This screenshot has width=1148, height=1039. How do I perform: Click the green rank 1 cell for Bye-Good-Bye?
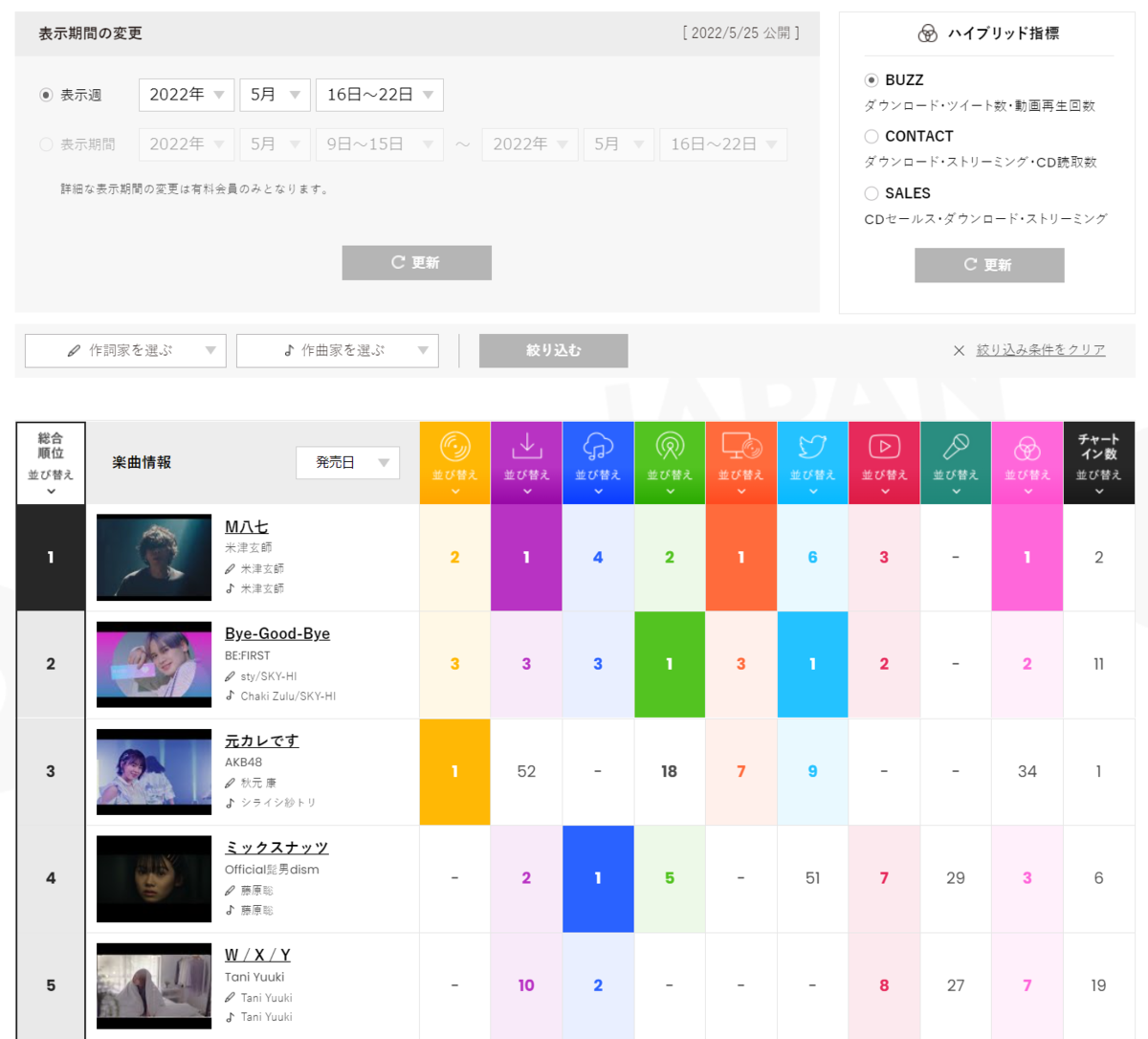click(670, 665)
